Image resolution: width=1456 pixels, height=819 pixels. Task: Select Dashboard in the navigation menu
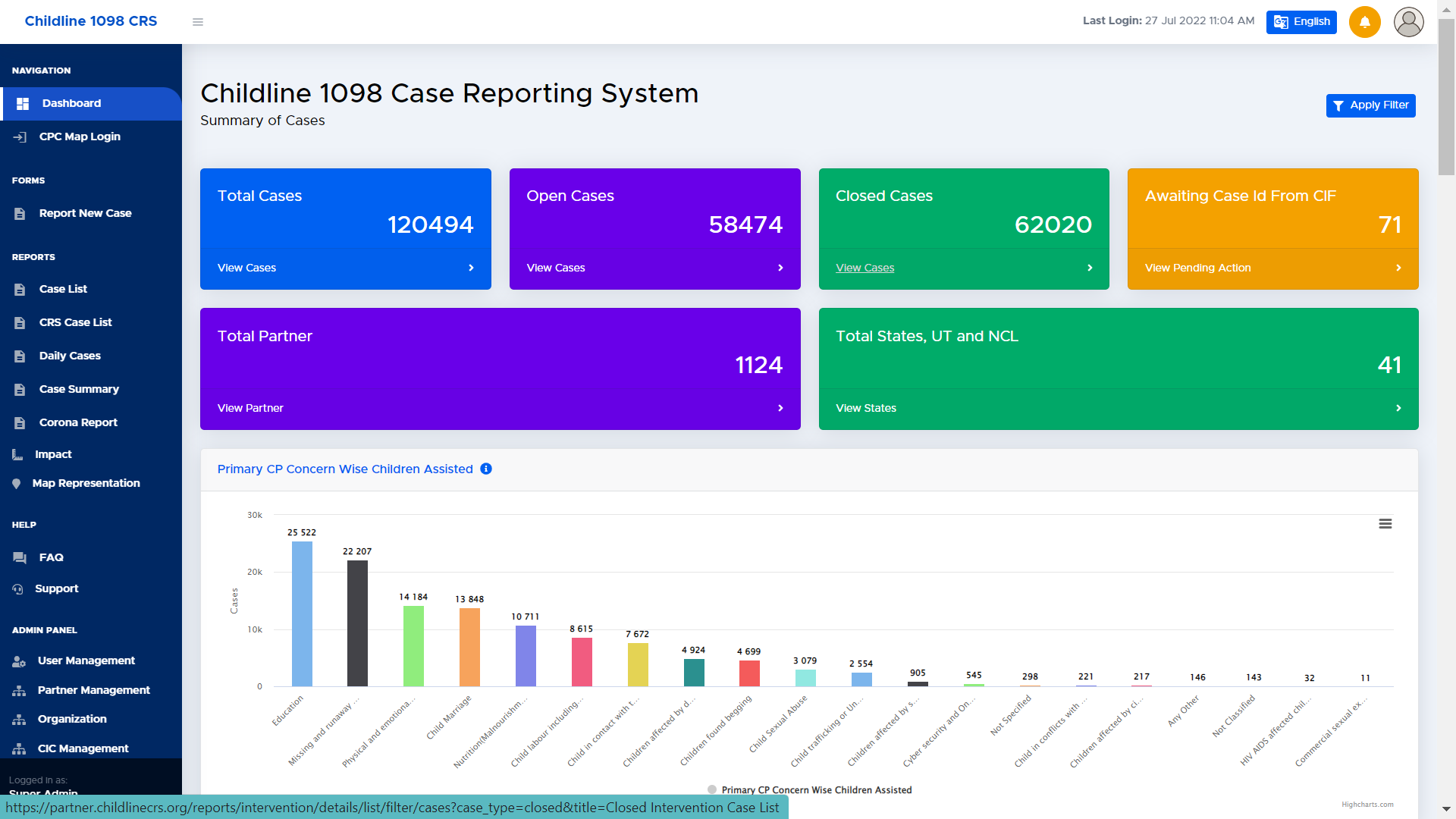(91, 104)
